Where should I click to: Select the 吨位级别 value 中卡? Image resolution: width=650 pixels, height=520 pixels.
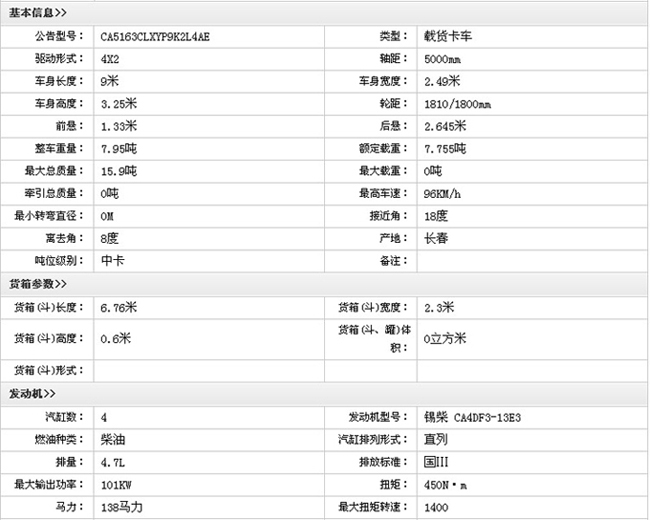tap(112, 261)
